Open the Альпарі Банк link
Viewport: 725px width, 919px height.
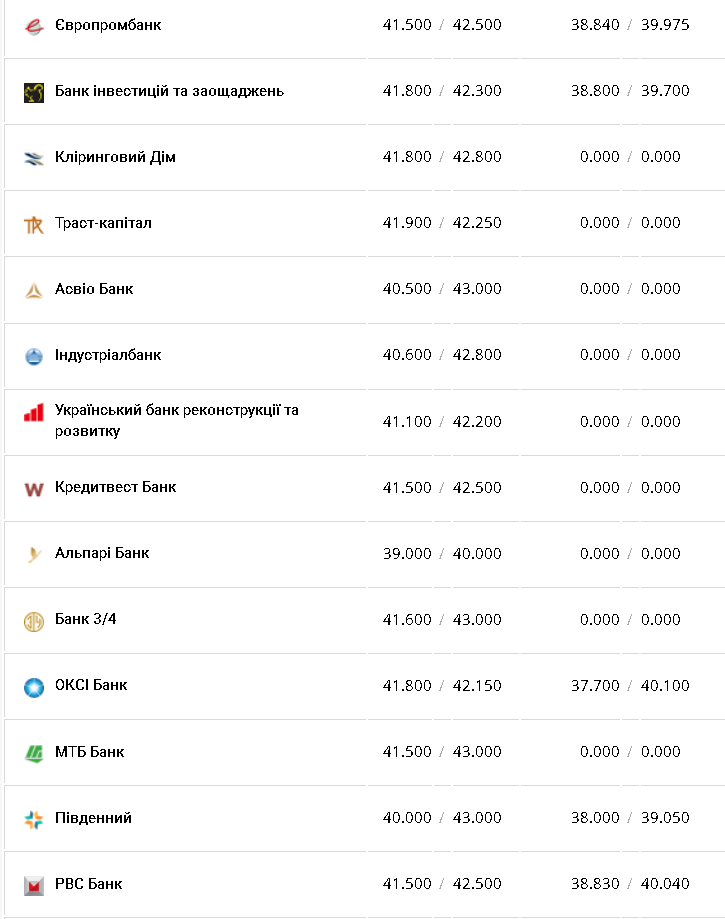(x=102, y=553)
